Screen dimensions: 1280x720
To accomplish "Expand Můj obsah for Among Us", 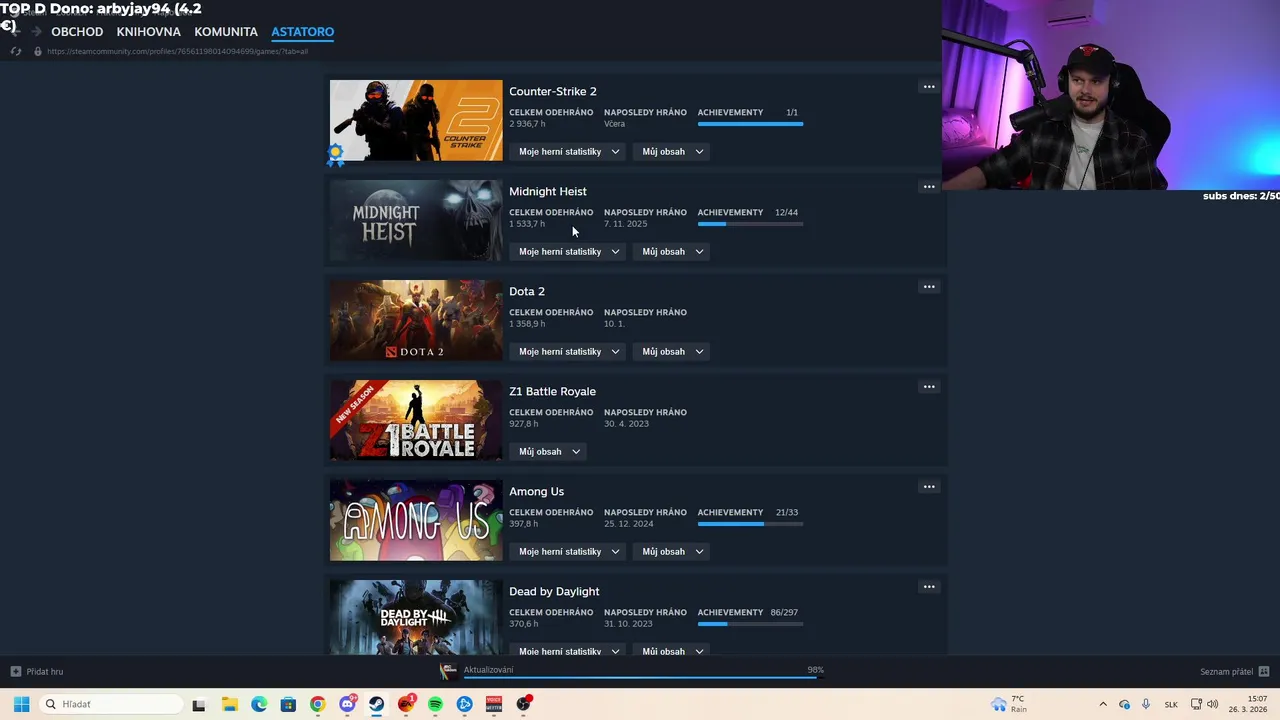I will point(673,552).
